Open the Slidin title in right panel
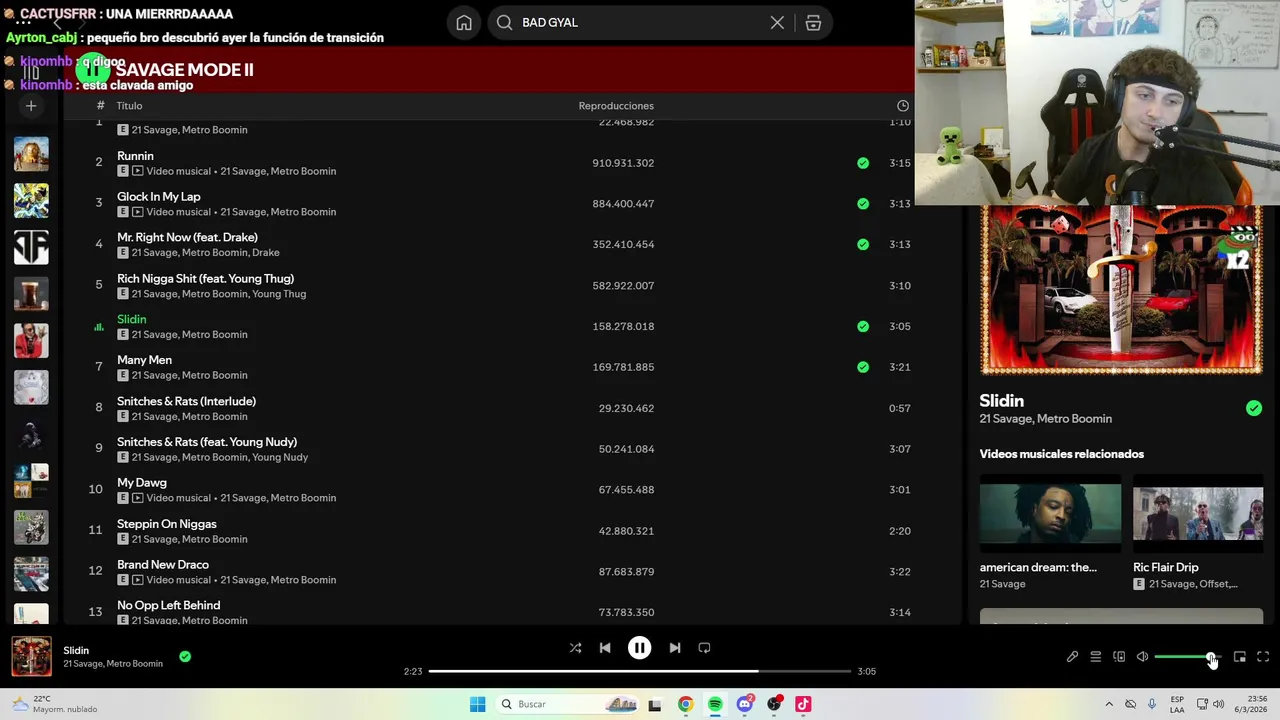The height and width of the screenshot is (720, 1280). tap(1001, 401)
